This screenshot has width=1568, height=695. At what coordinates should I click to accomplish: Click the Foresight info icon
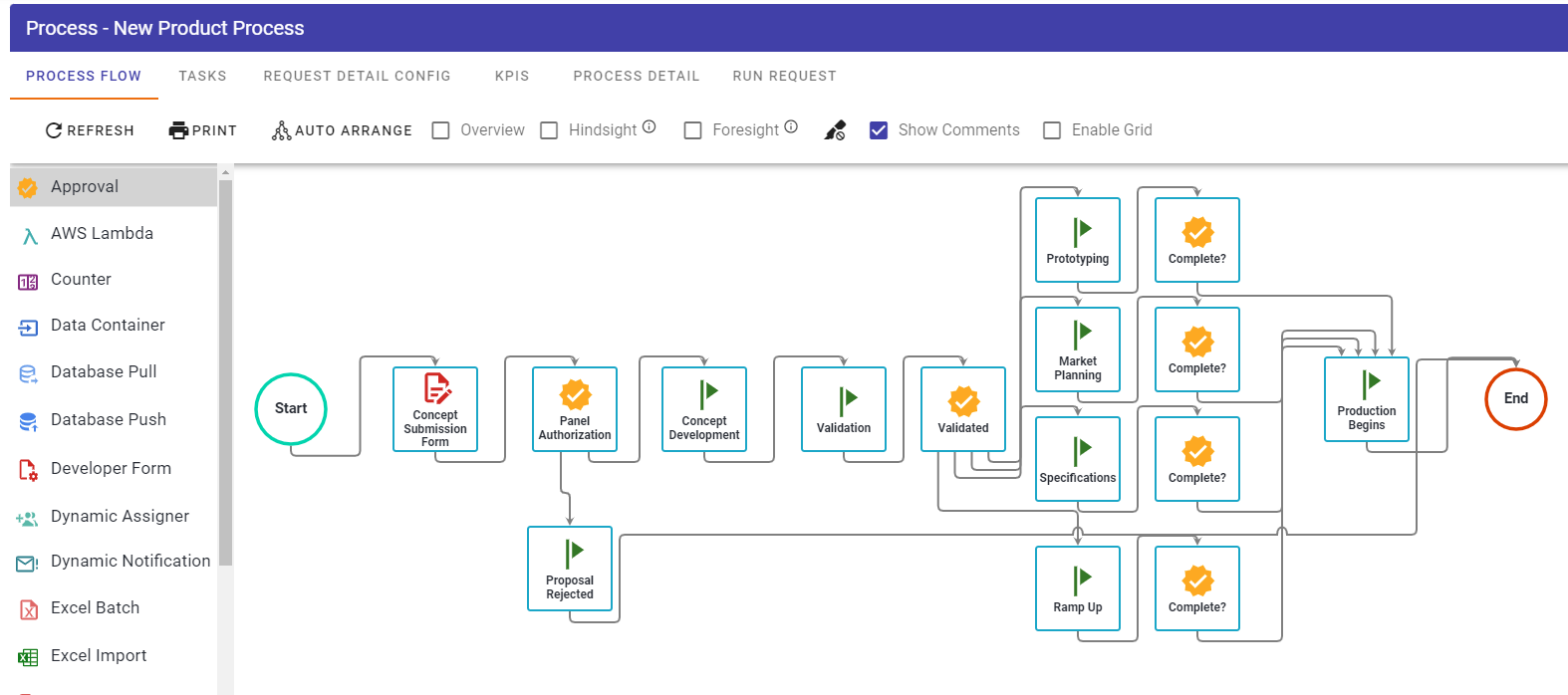click(791, 126)
